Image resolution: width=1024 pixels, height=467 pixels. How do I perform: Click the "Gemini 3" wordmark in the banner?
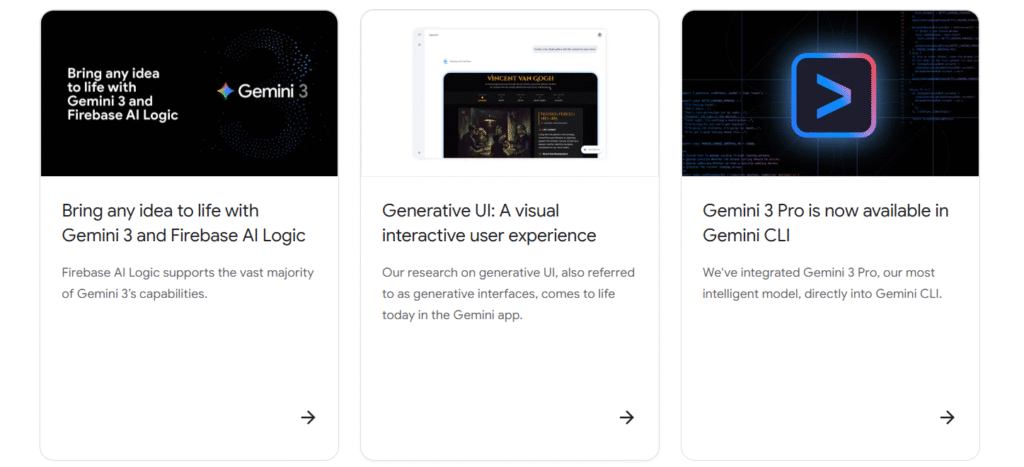[x=265, y=91]
